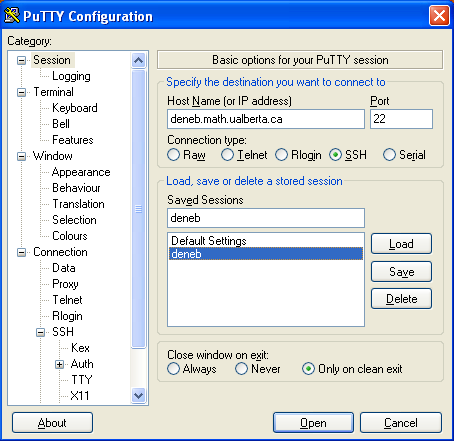Collapse the Connection tree node

click(21, 252)
